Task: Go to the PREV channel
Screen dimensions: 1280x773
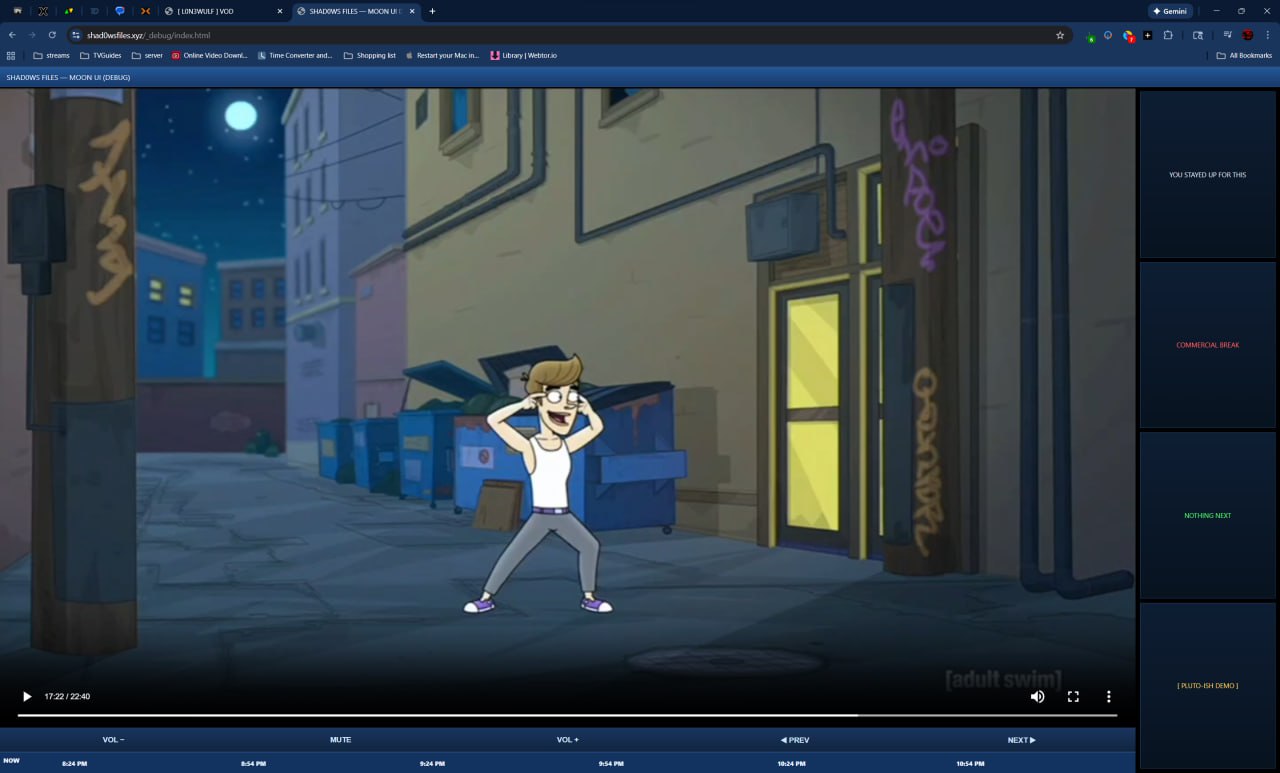Action: pyautogui.click(x=794, y=740)
